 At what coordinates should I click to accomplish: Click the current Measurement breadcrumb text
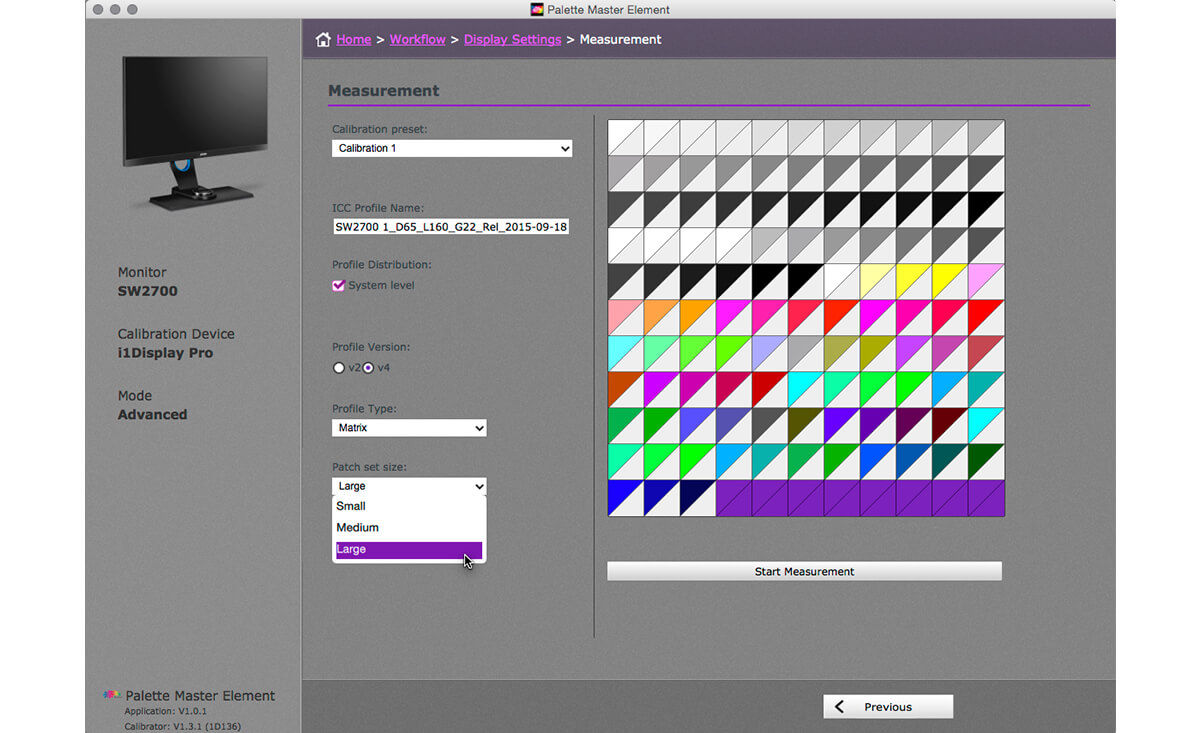point(620,40)
